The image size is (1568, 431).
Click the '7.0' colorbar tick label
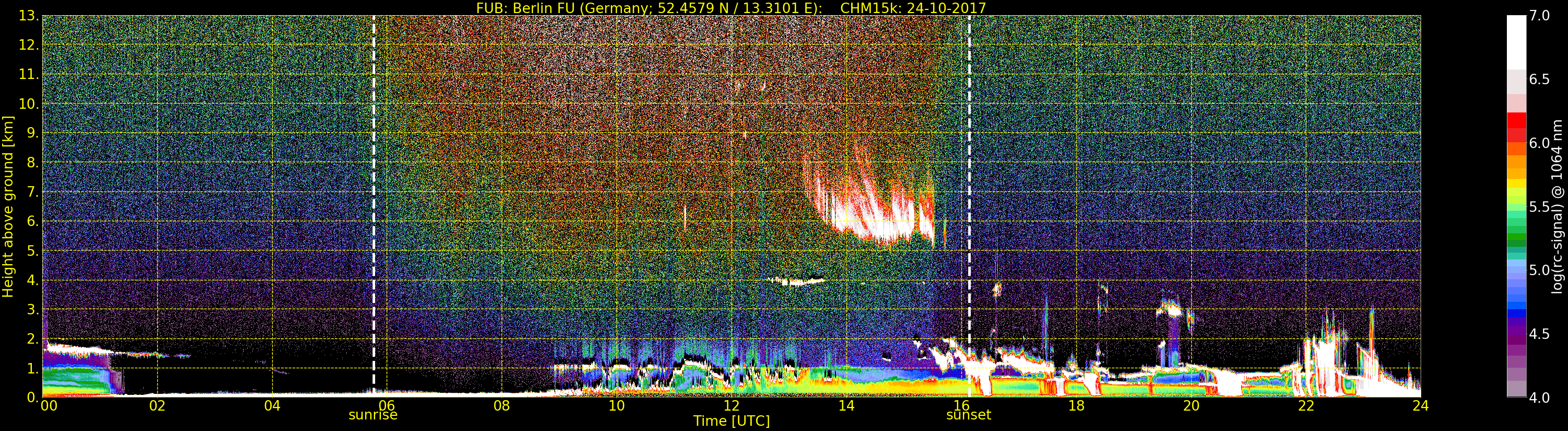coord(1539,16)
